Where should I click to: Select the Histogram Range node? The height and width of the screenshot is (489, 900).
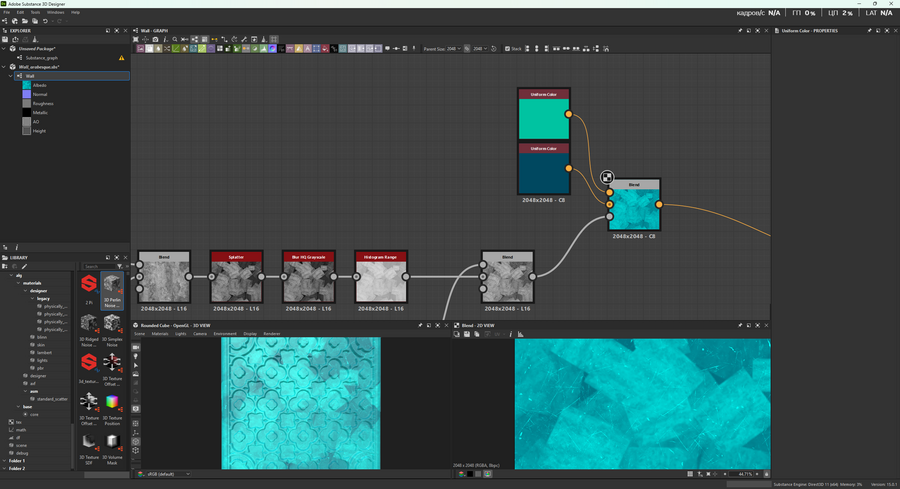[381, 277]
